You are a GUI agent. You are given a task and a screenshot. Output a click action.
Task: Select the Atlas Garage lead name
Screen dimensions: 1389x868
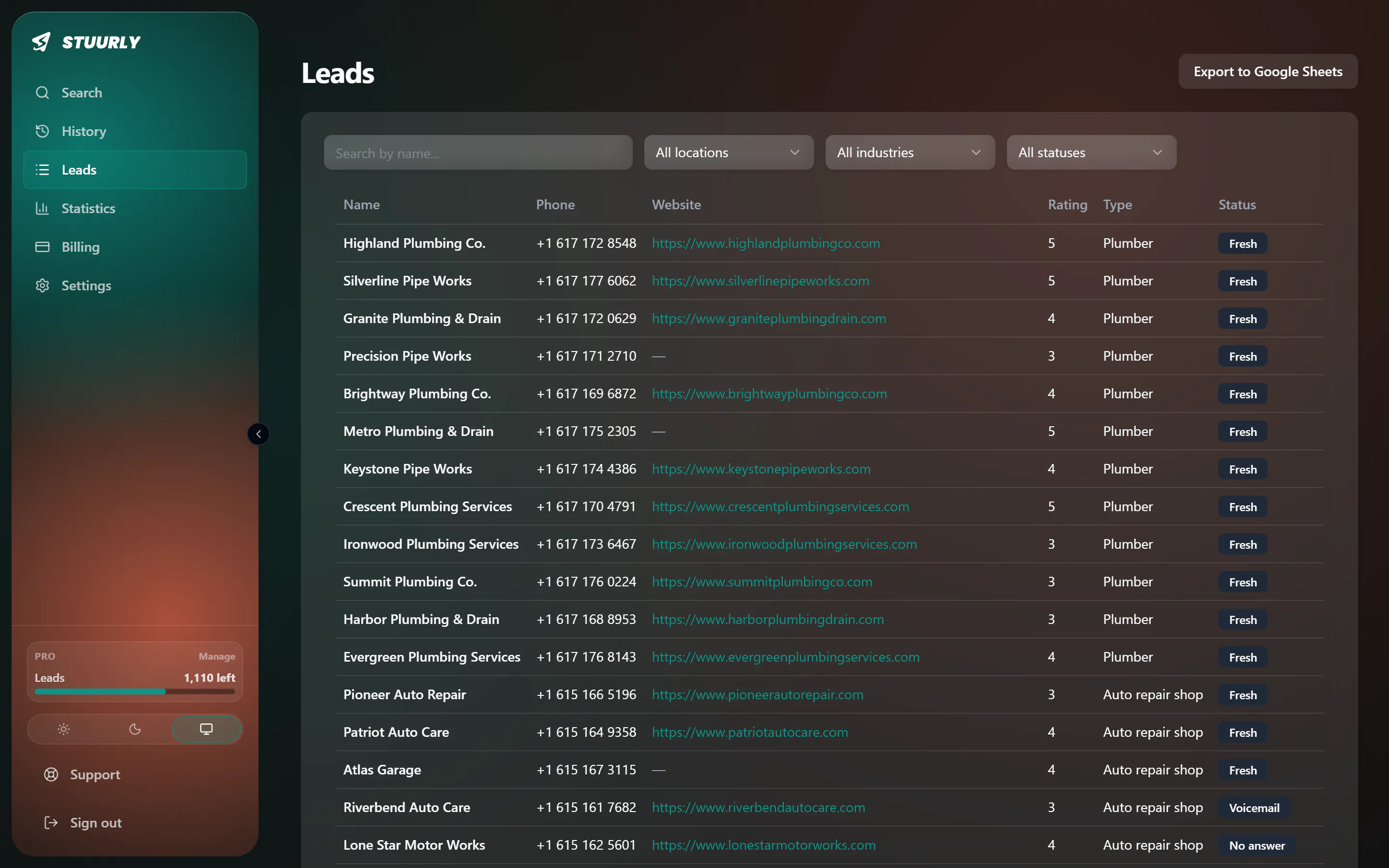382,770
